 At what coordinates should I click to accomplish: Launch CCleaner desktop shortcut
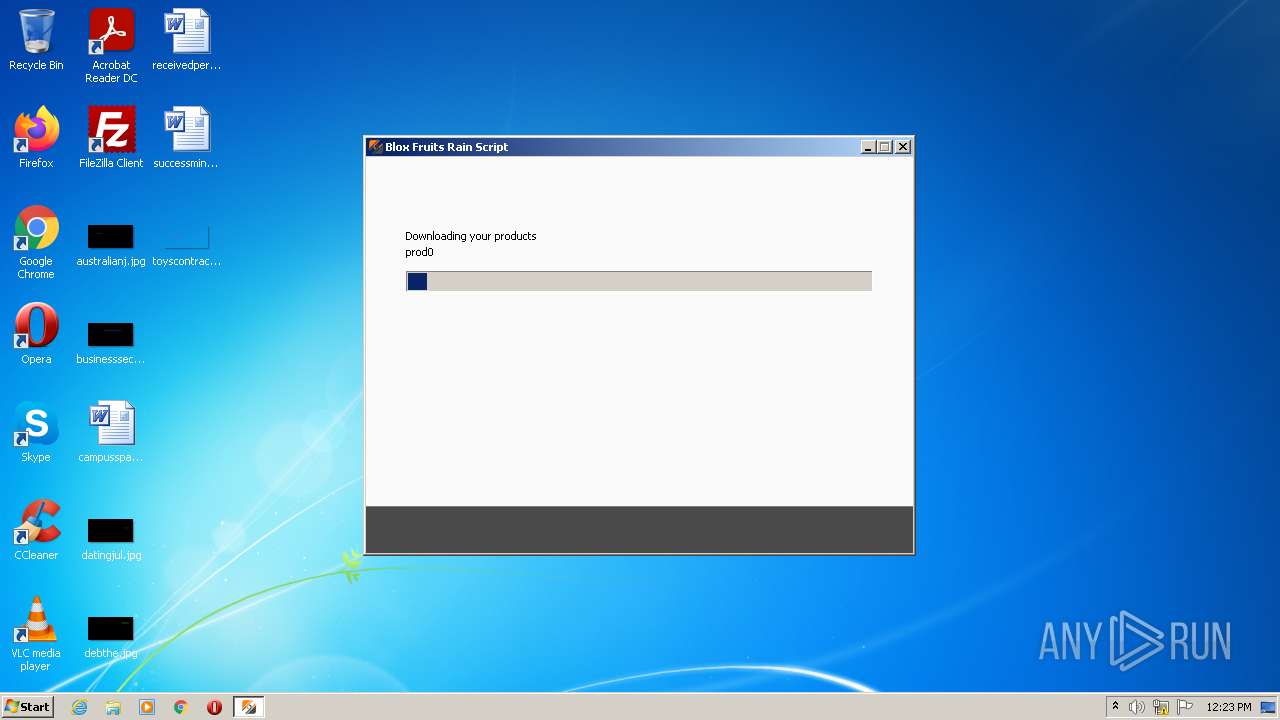tap(36, 530)
